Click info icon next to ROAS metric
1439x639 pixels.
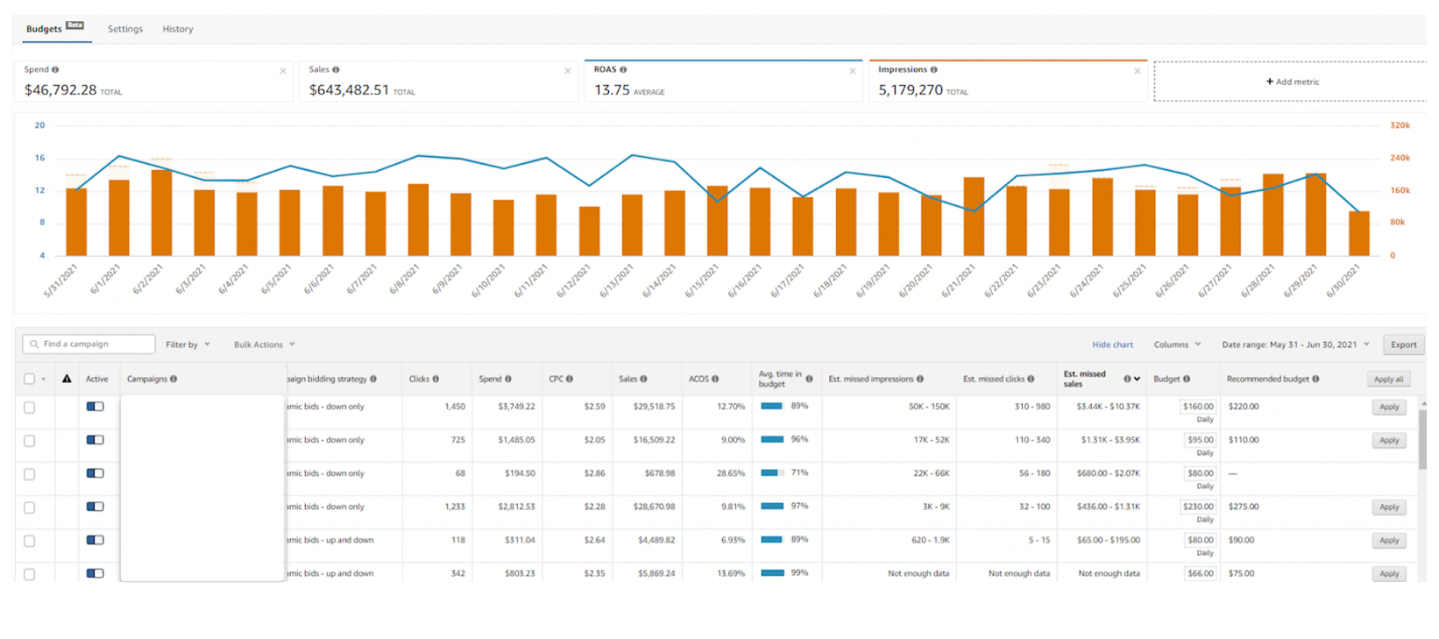(623, 70)
